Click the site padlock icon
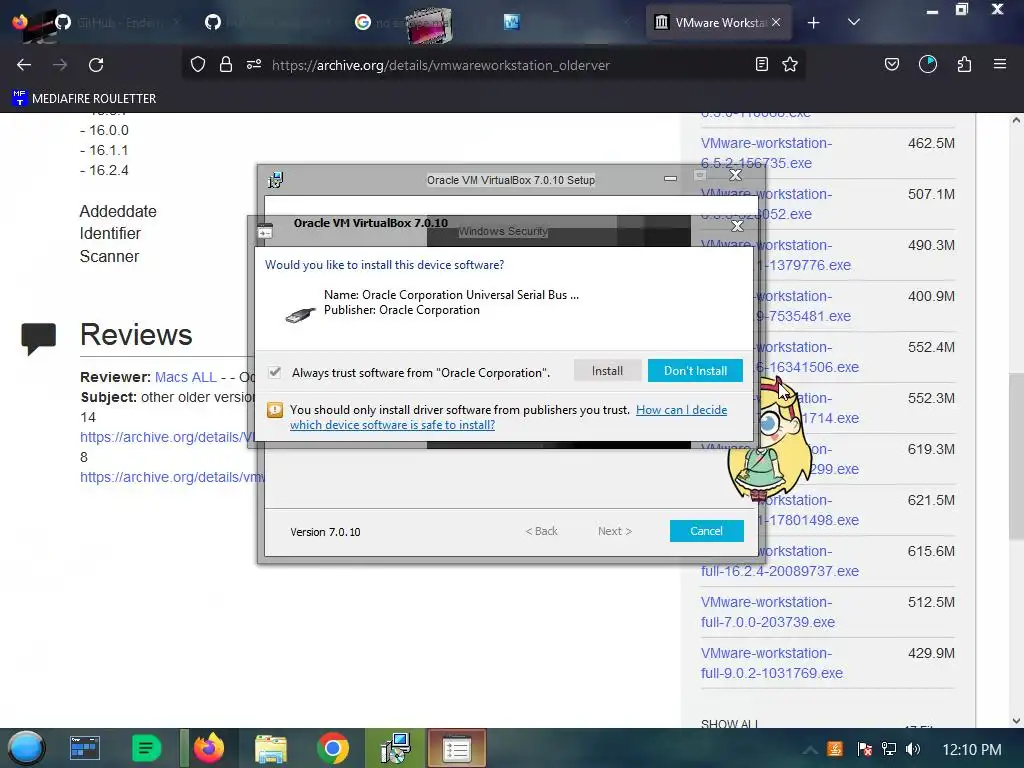This screenshot has height=768, width=1024. click(226, 64)
